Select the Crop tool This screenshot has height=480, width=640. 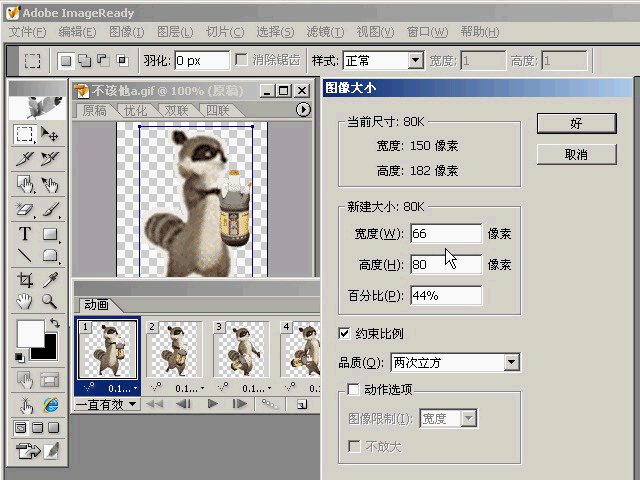point(24,280)
